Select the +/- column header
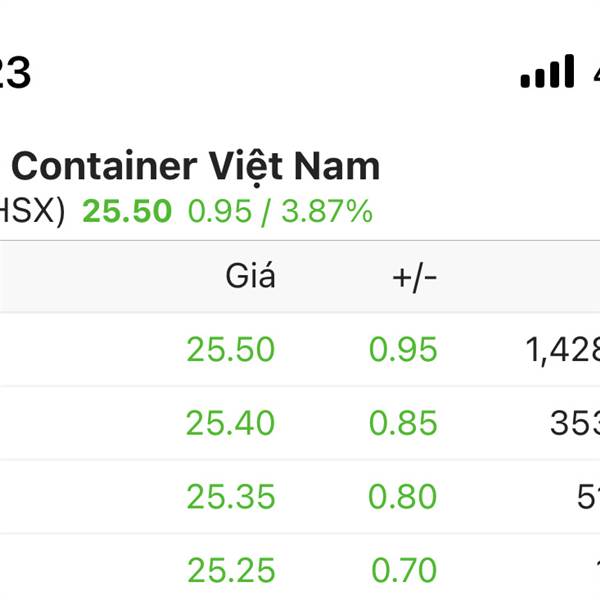The height and width of the screenshot is (600, 600). [414, 277]
